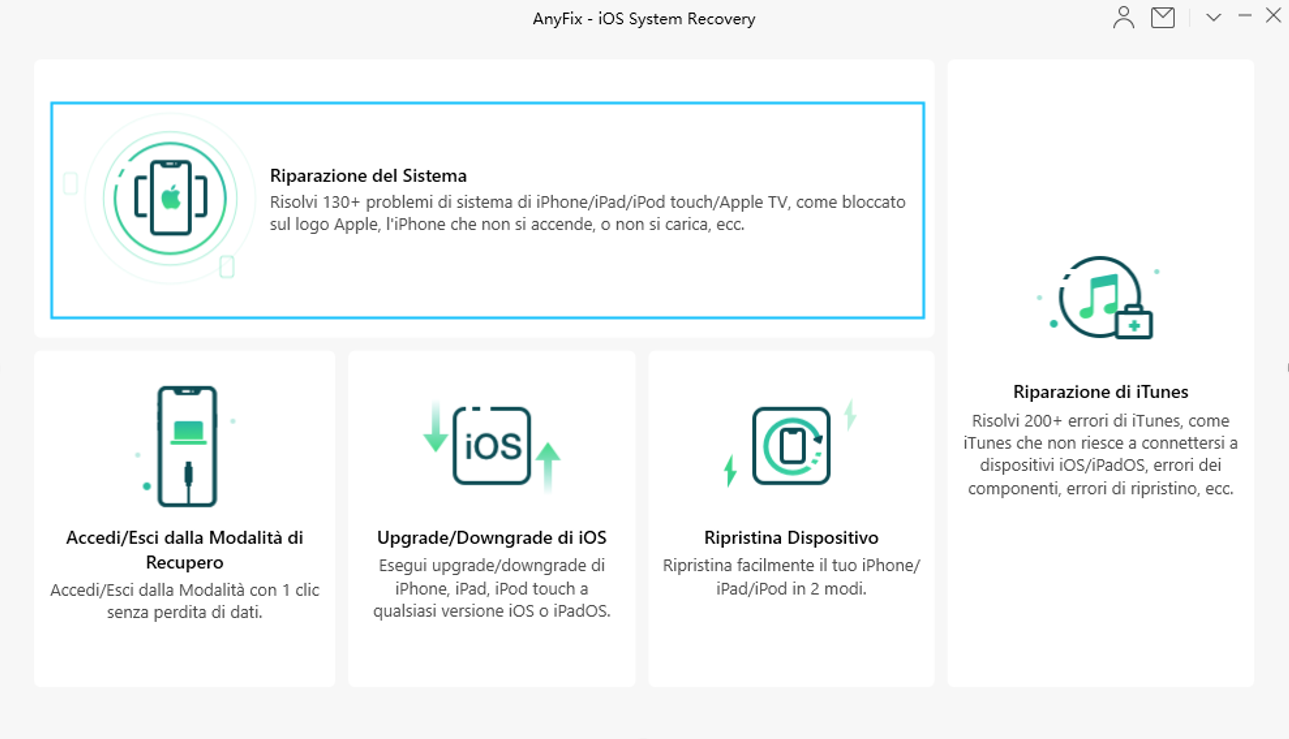Click the System Repair phone icon
The height and width of the screenshot is (739, 1289).
(x=170, y=198)
